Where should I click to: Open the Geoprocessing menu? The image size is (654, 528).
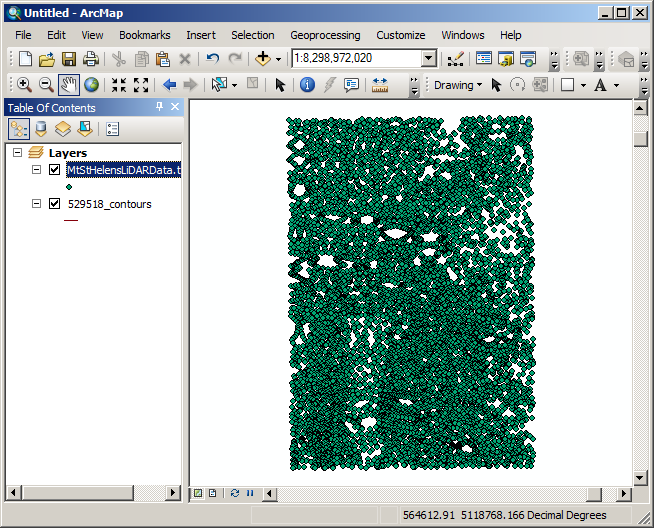pyautogui.click(x=325, y=35)
